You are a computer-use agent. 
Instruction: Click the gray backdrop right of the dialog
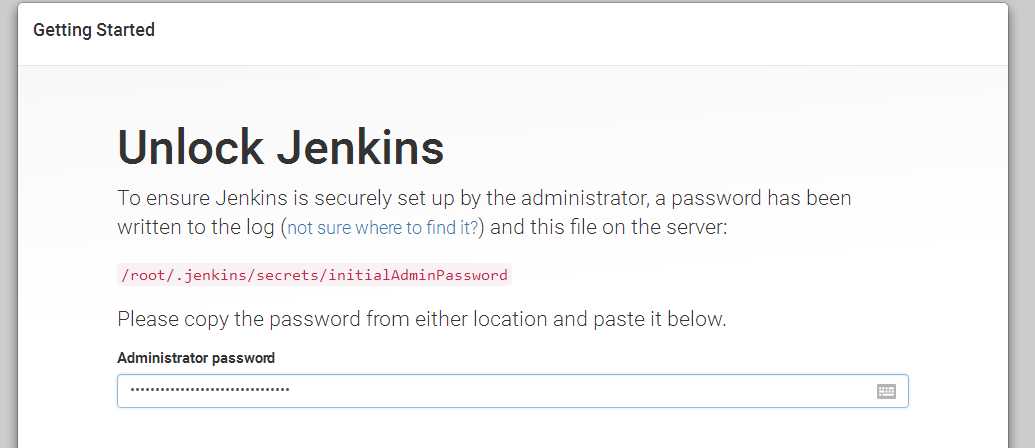(1022, 224)
